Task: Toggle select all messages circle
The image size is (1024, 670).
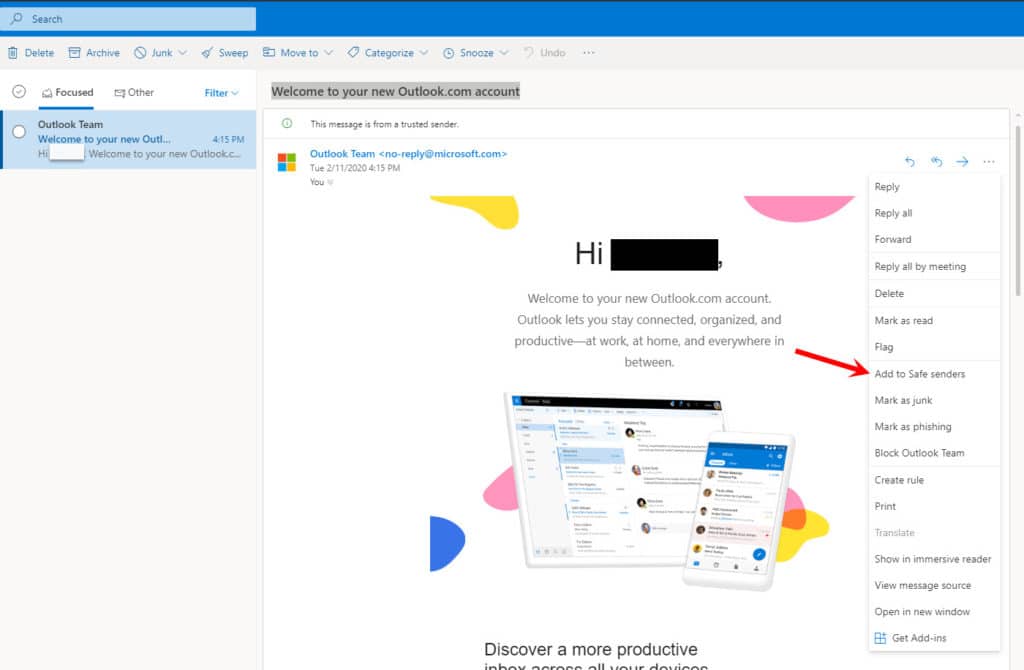Action: click(x=18, y=91)
